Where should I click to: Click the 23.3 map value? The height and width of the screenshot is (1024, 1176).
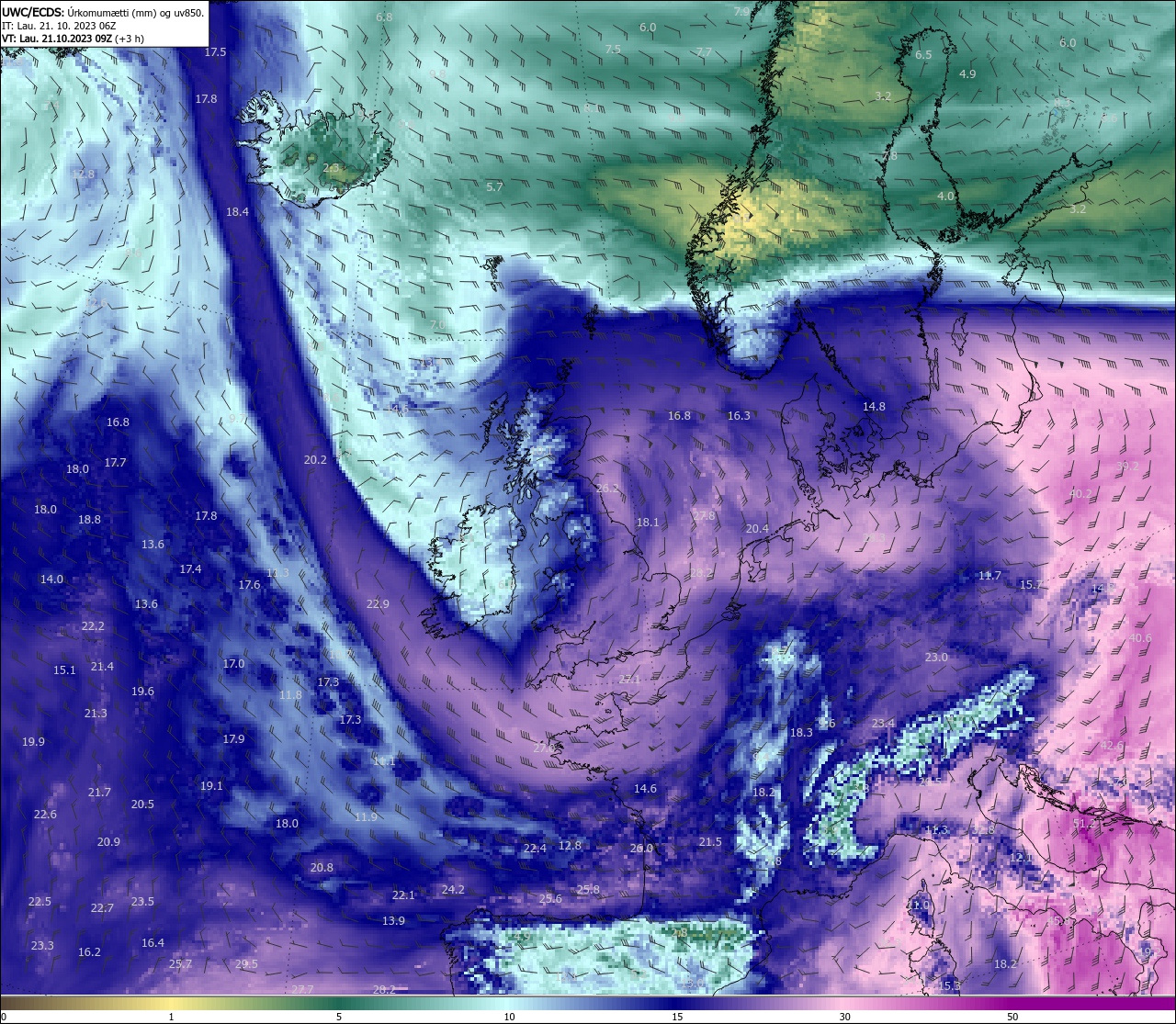pyautogui.click(x=42, y=946)
